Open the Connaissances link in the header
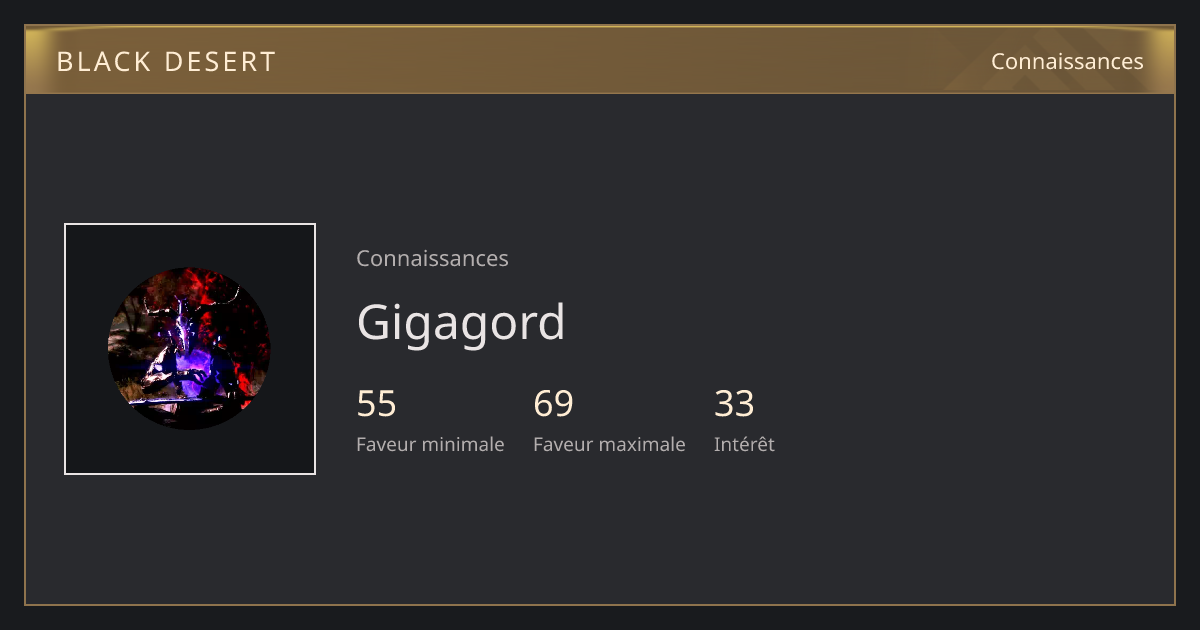Image resolution: width=1200 pixels, height=630 pixels. (x=1067, y=61)
